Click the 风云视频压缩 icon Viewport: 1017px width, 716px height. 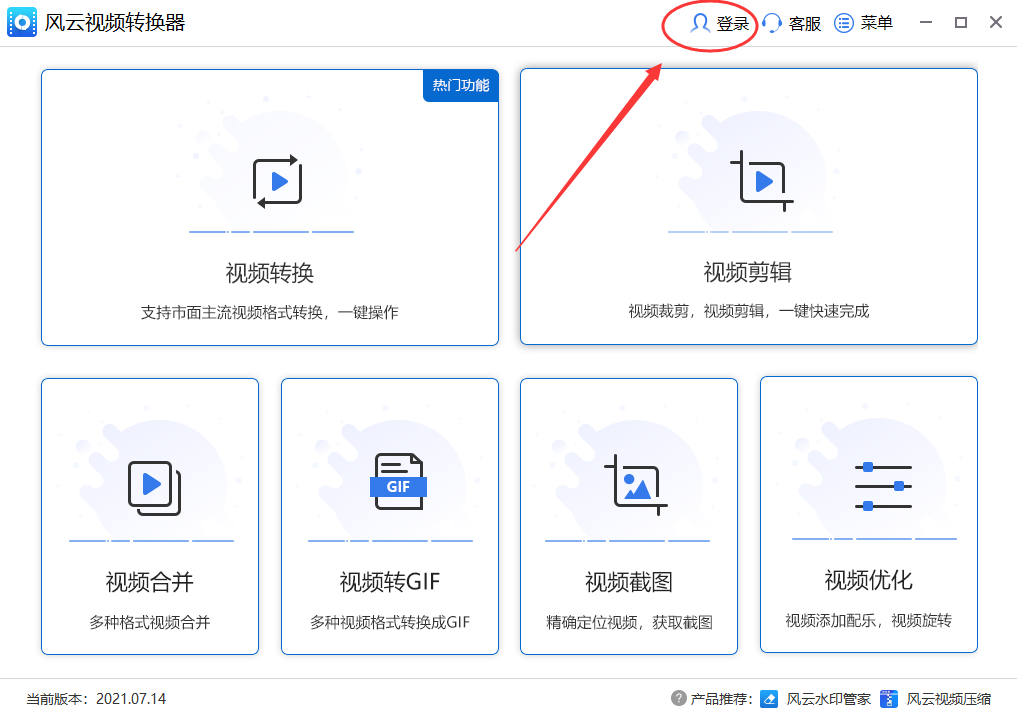889,698
